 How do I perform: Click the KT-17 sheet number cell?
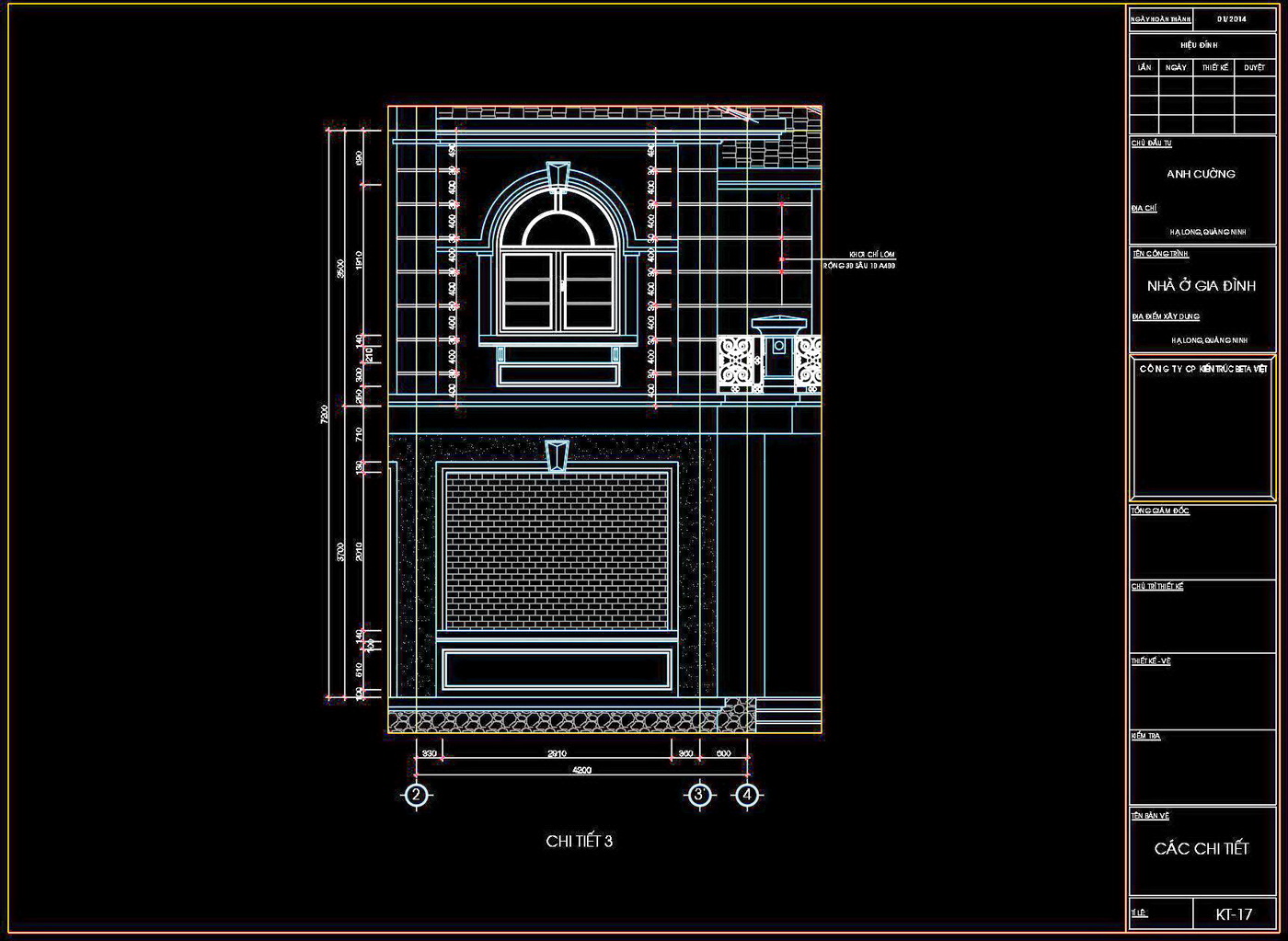[x=1234, y=914]
